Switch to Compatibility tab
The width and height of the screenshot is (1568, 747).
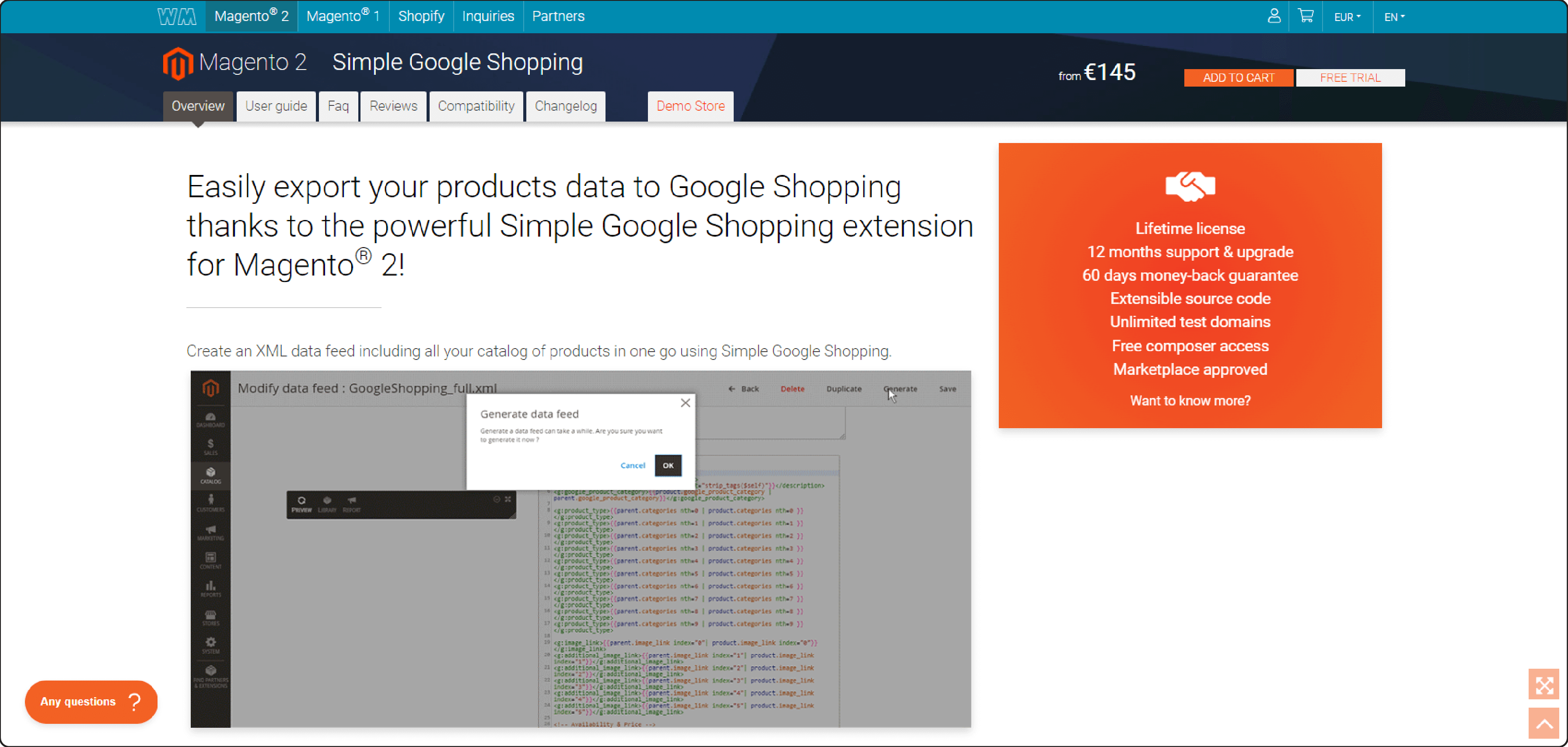click(476, 106)
